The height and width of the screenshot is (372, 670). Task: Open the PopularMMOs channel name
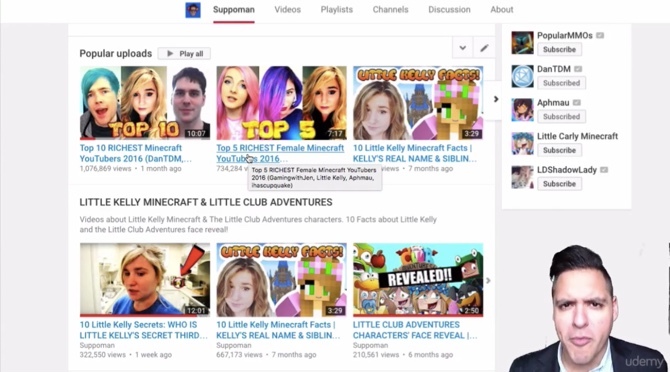pos(564,35)
